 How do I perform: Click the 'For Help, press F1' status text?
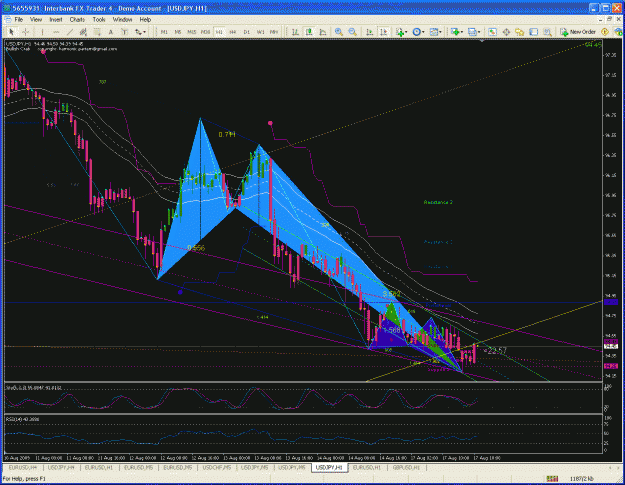[x=24, y=479]
